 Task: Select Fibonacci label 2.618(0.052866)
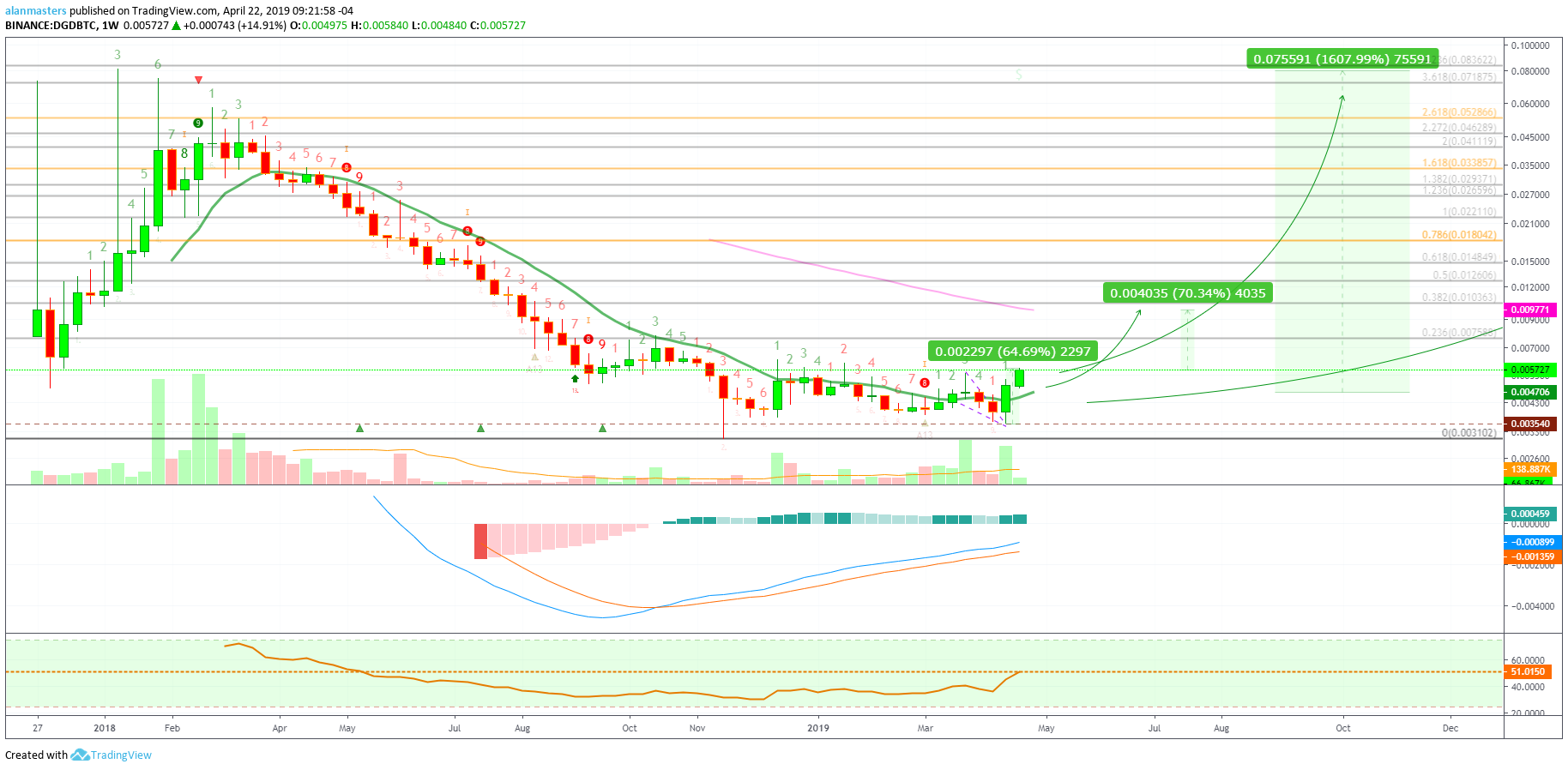click(1458, 112)
